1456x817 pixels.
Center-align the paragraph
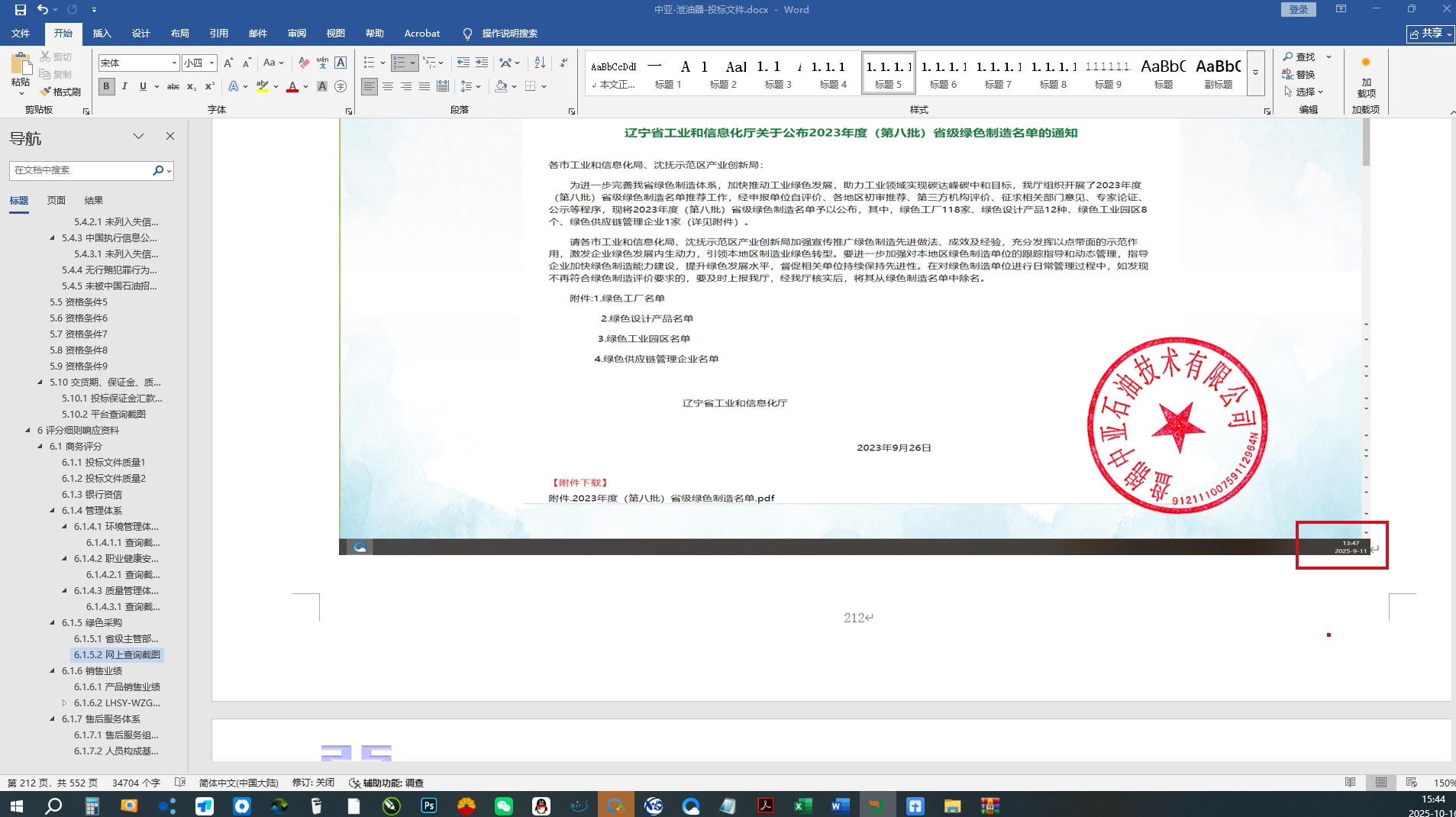click(x=388, y=86)
